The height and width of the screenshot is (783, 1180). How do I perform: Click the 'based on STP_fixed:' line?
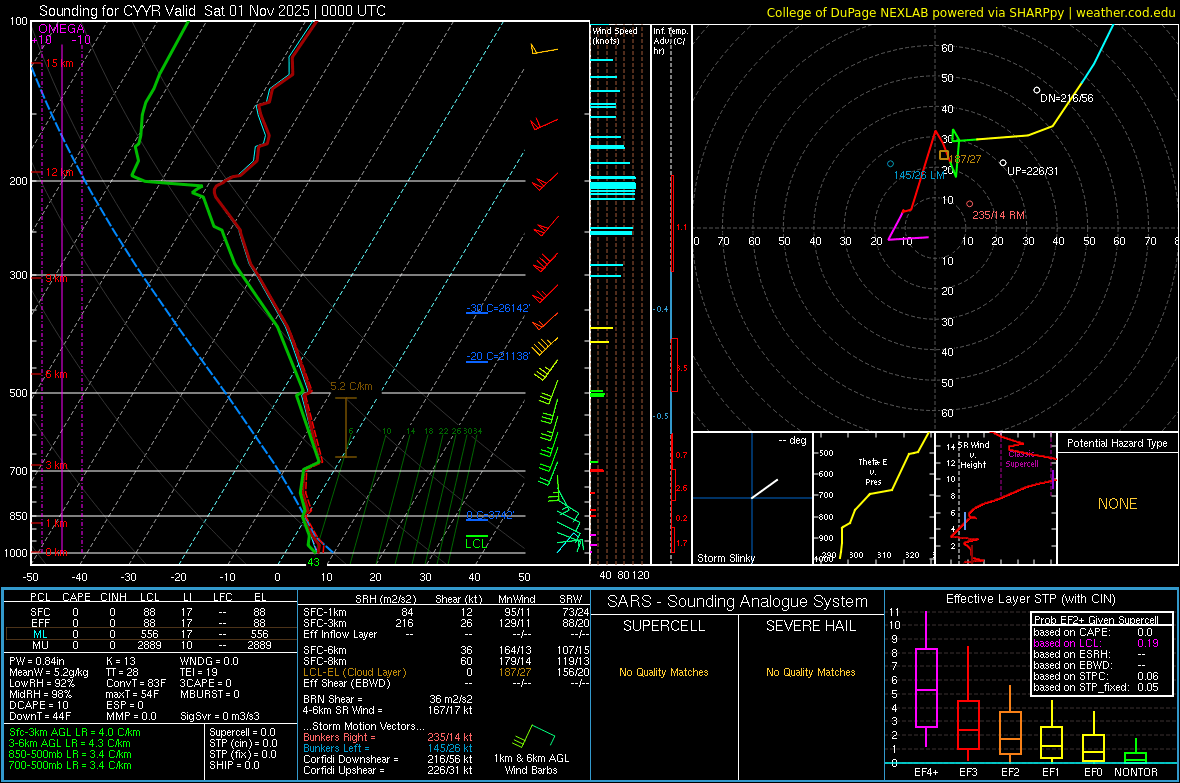tap(1096, 687)
